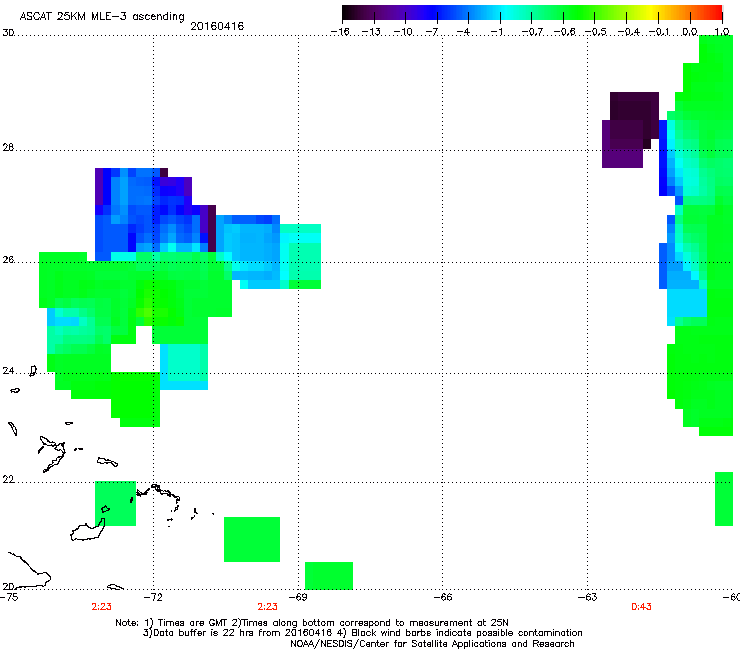The height and width of the screenshot is (650, 740).
Task: Click the longitude label -66
Action: point(442,597)
